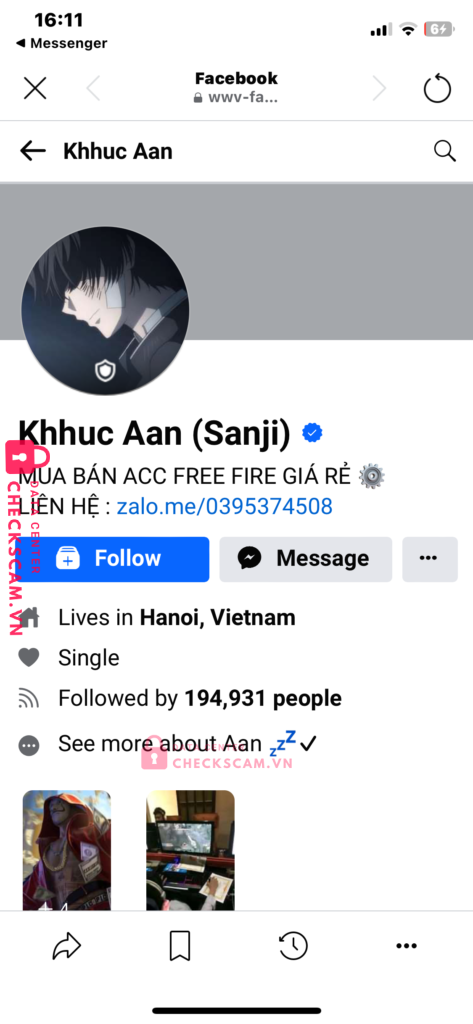Screen dimensions: 473x1024
Task: Open the bottom toolbar more options dots
Action: point(406,945)
